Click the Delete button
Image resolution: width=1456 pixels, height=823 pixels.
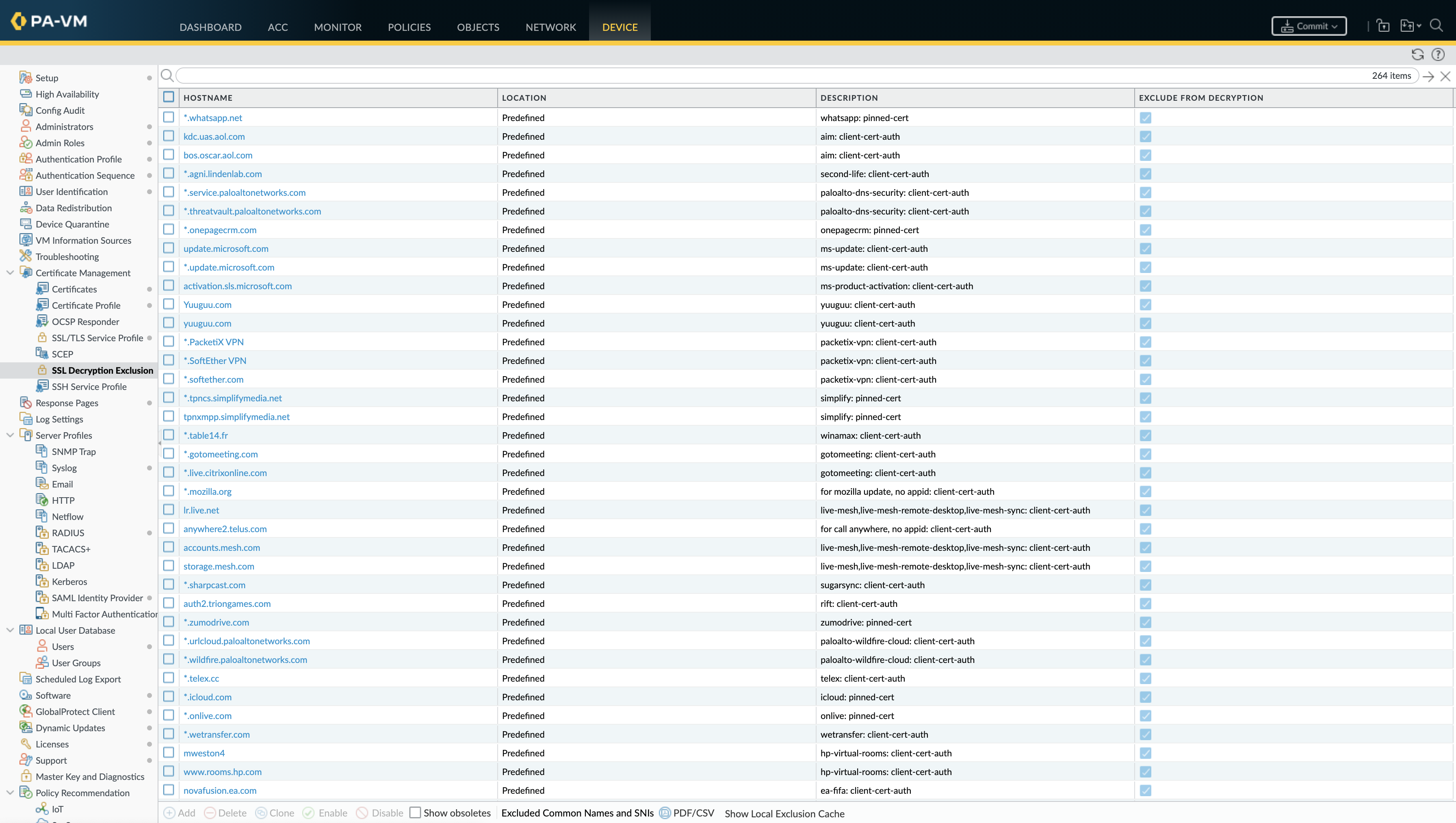225,813
